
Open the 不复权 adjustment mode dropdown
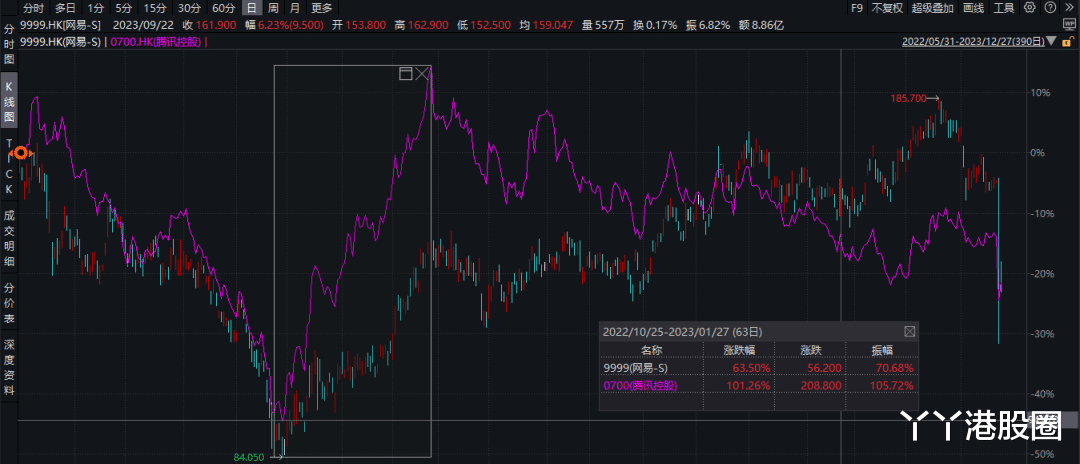[x=887, y=8]
